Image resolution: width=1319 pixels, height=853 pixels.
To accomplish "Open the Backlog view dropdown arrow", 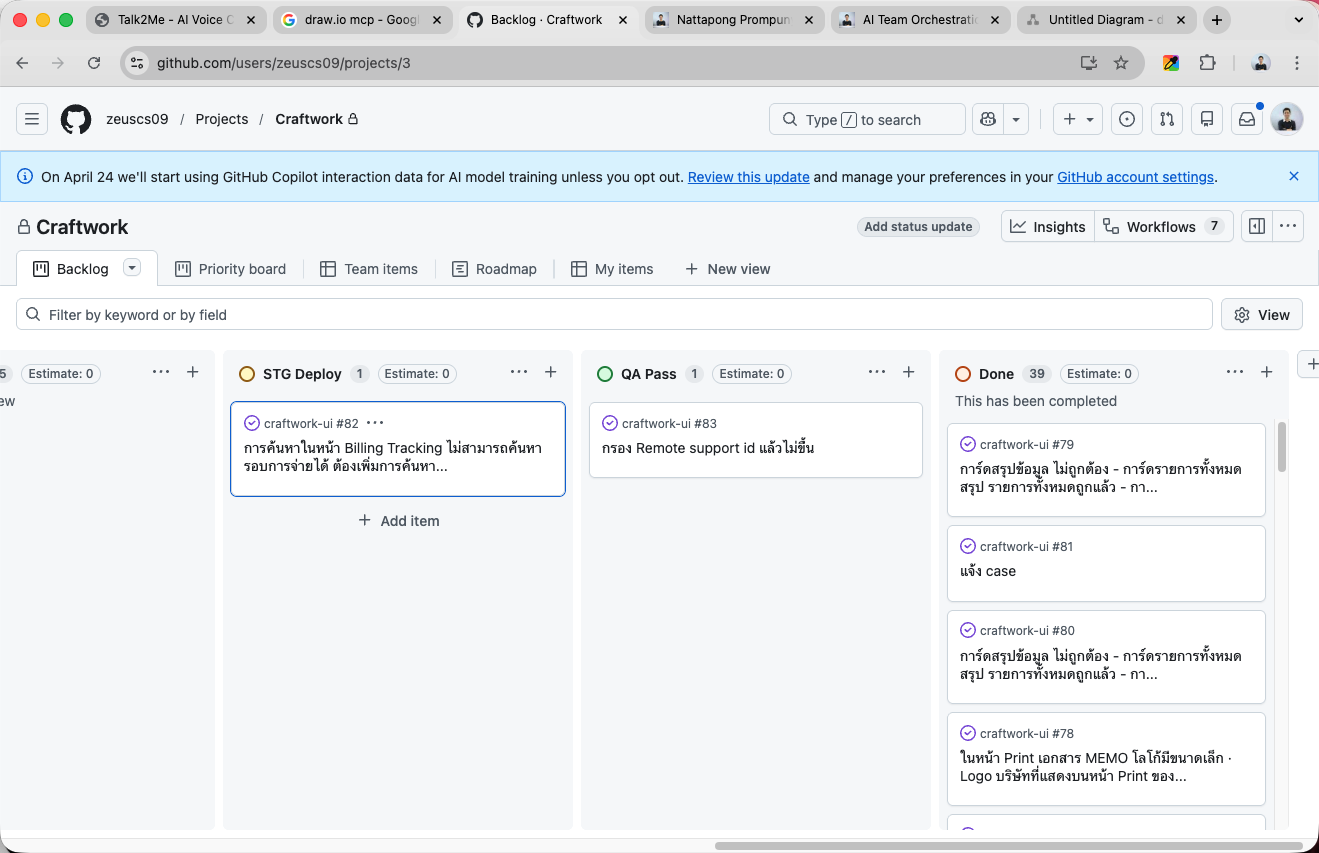I will (131, 267).
